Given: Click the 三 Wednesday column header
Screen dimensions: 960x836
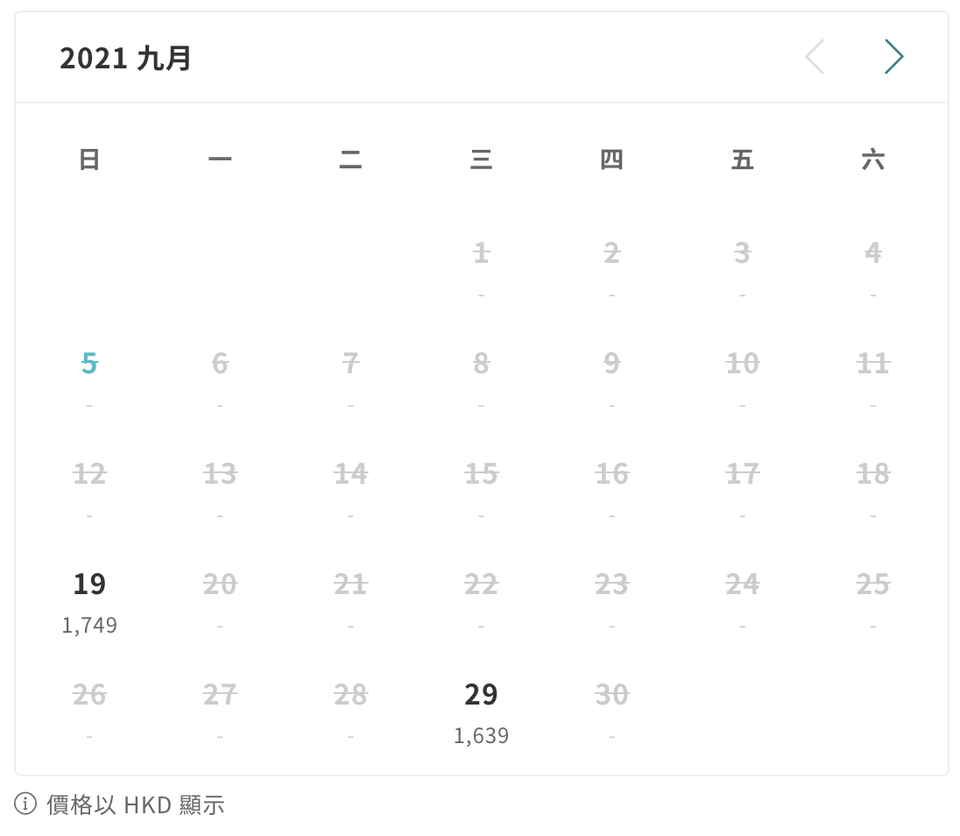Looking at the screenshot, I should pos(481,159).
